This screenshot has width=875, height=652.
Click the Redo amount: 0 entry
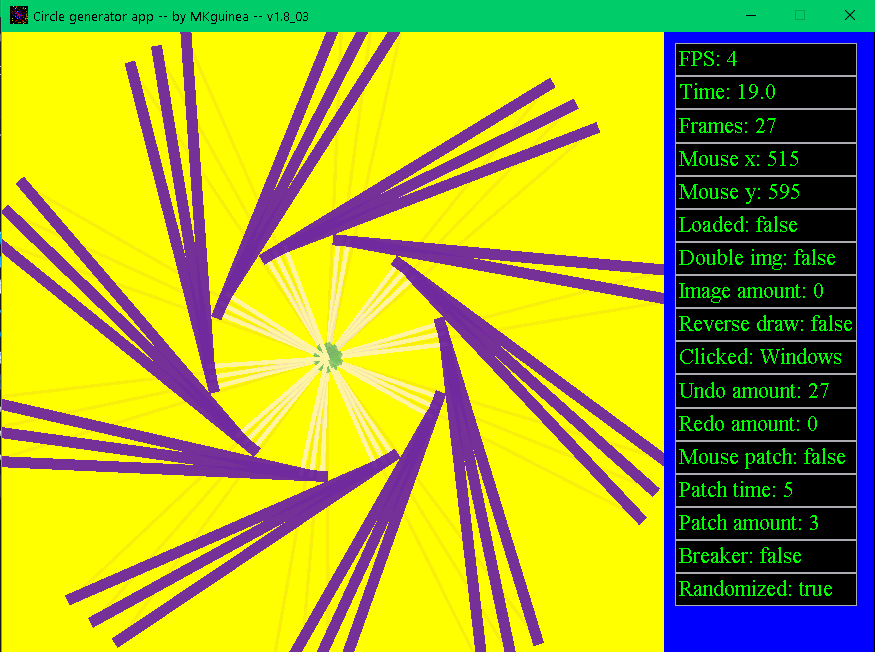tap(766, 424)
